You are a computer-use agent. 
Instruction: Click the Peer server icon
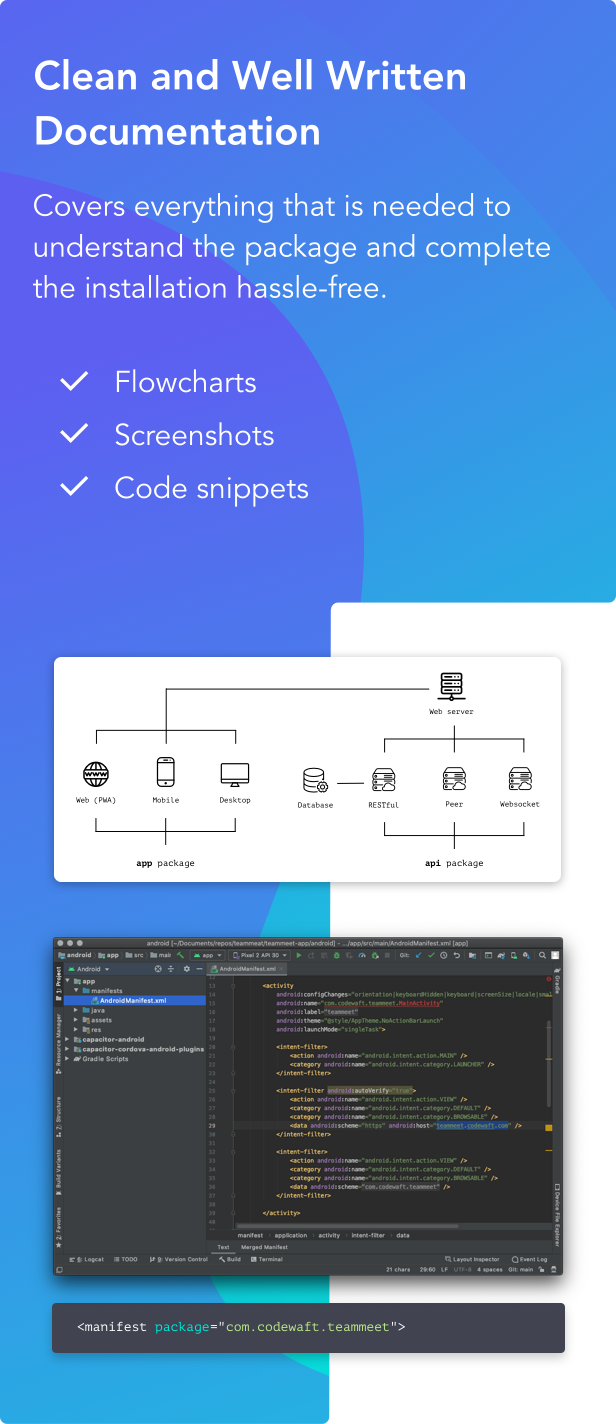[x=454, y=780]
